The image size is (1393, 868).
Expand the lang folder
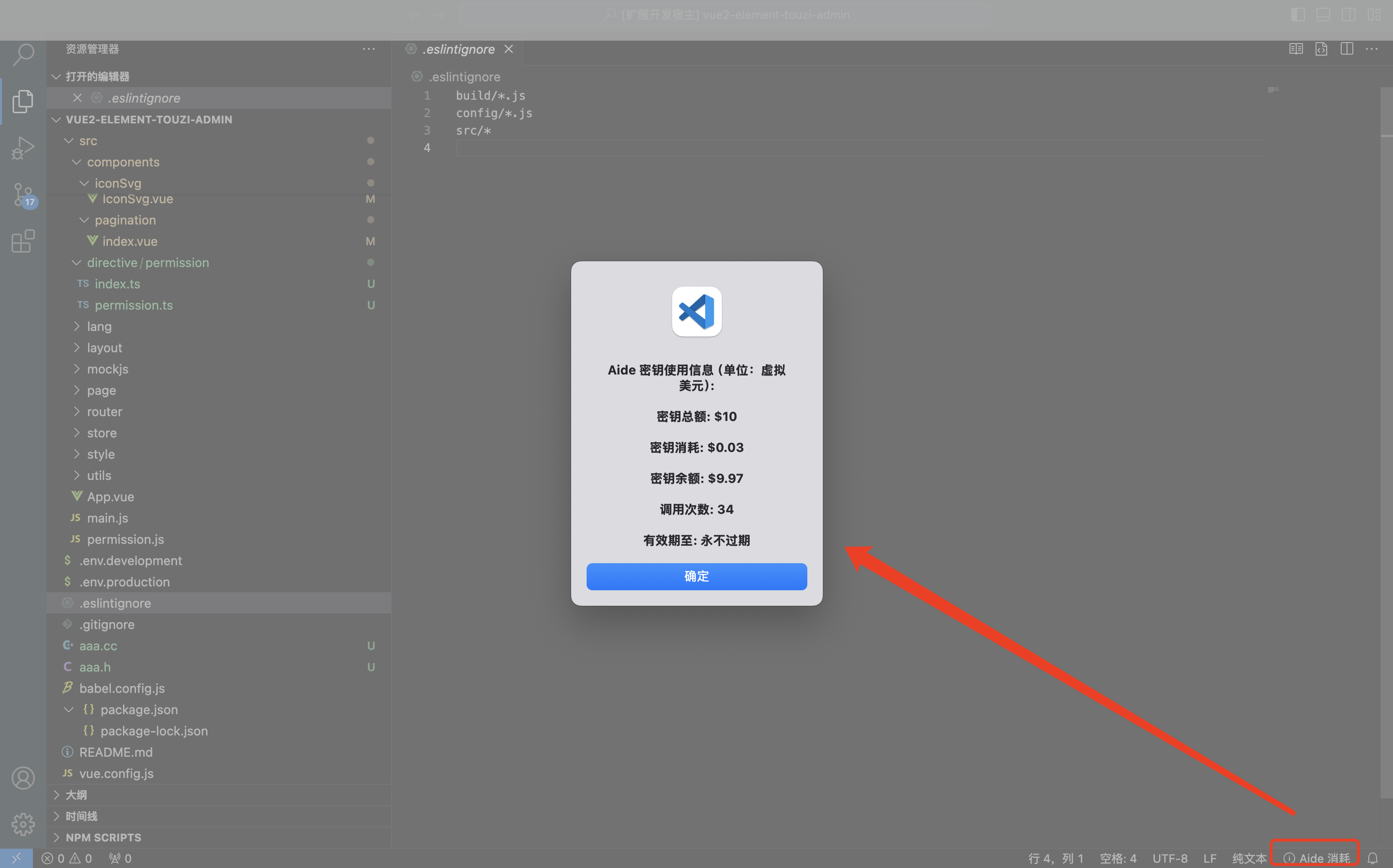[x=99, y=327]
